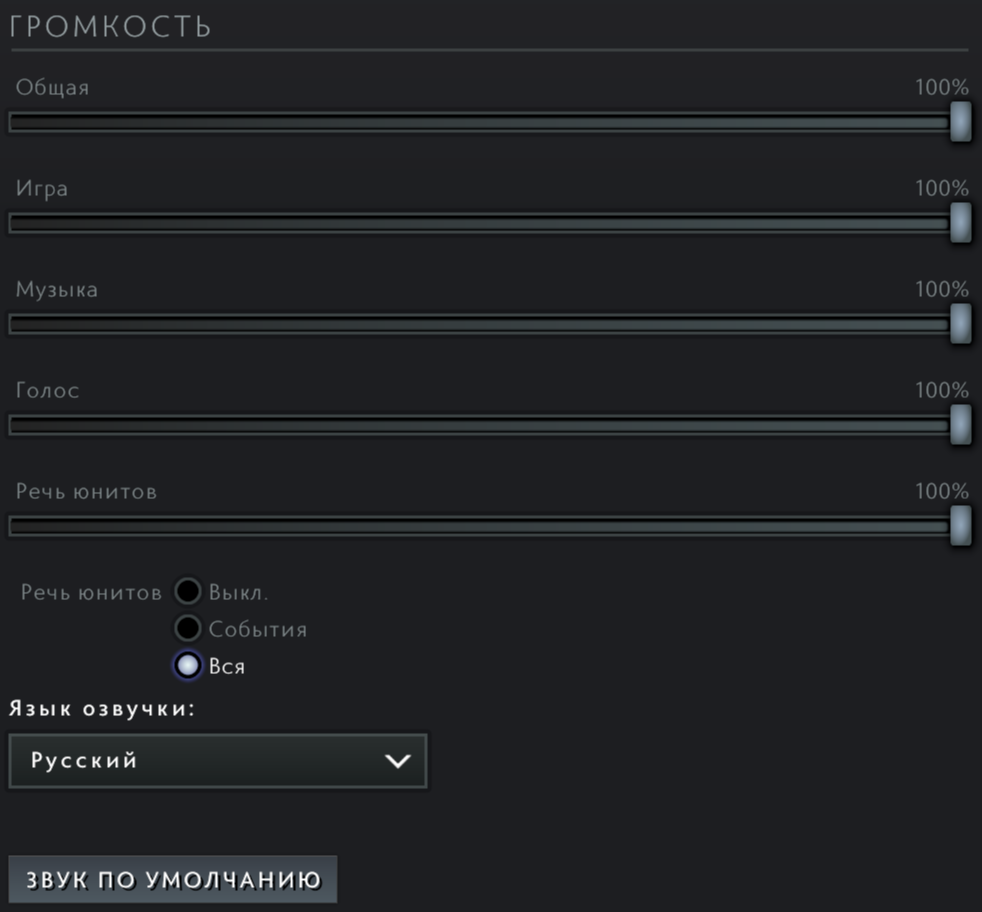Click the Голос volume slider handle

[960, 425]
